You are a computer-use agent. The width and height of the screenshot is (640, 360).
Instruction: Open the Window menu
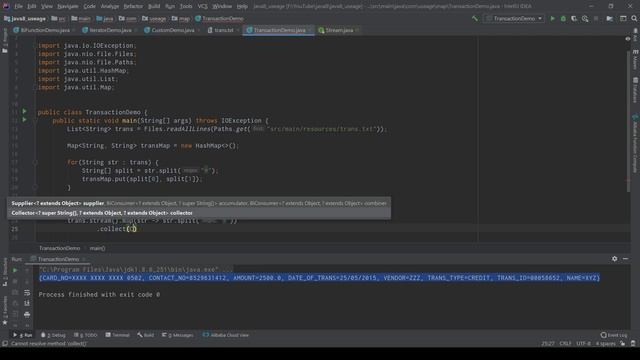pos(222,6)
